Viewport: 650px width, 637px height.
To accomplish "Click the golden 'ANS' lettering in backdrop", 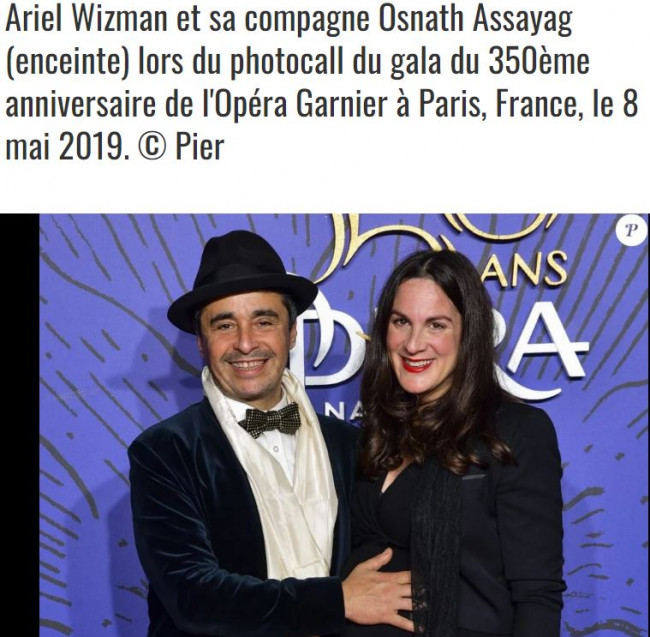I will click(x=530, y=270).
